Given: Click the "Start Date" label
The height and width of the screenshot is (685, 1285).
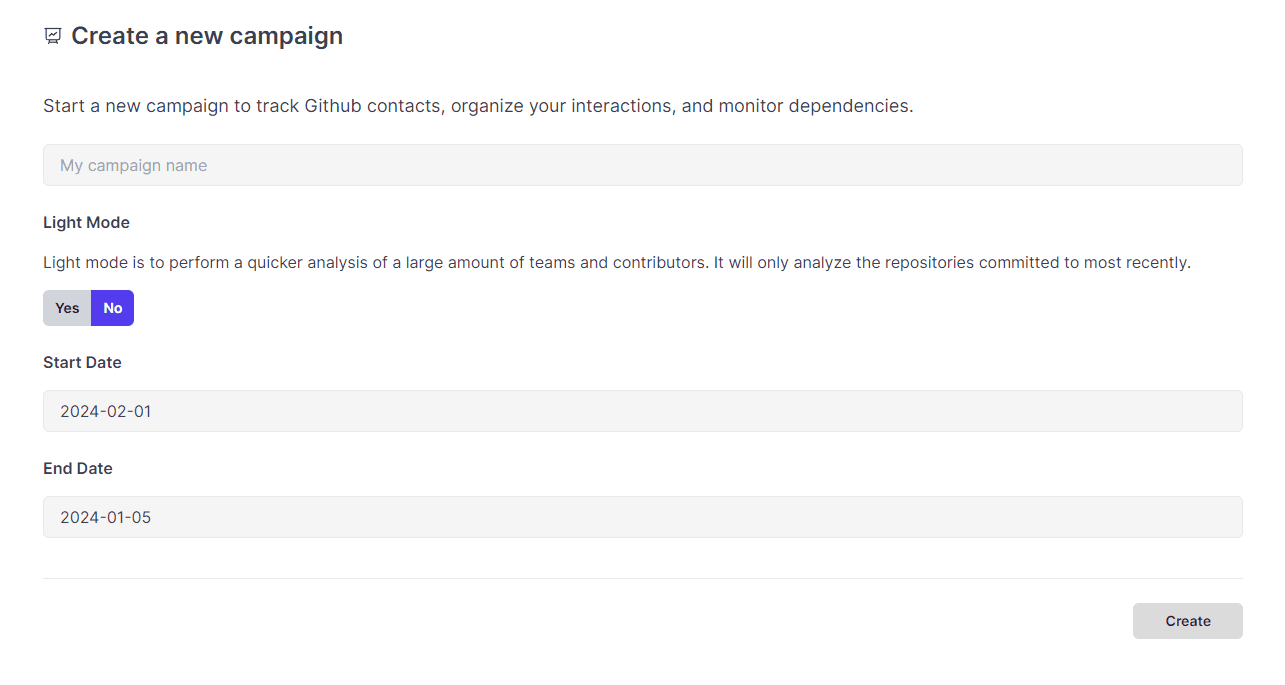Looking at the screenshot, I should click(x=82, y=362).
